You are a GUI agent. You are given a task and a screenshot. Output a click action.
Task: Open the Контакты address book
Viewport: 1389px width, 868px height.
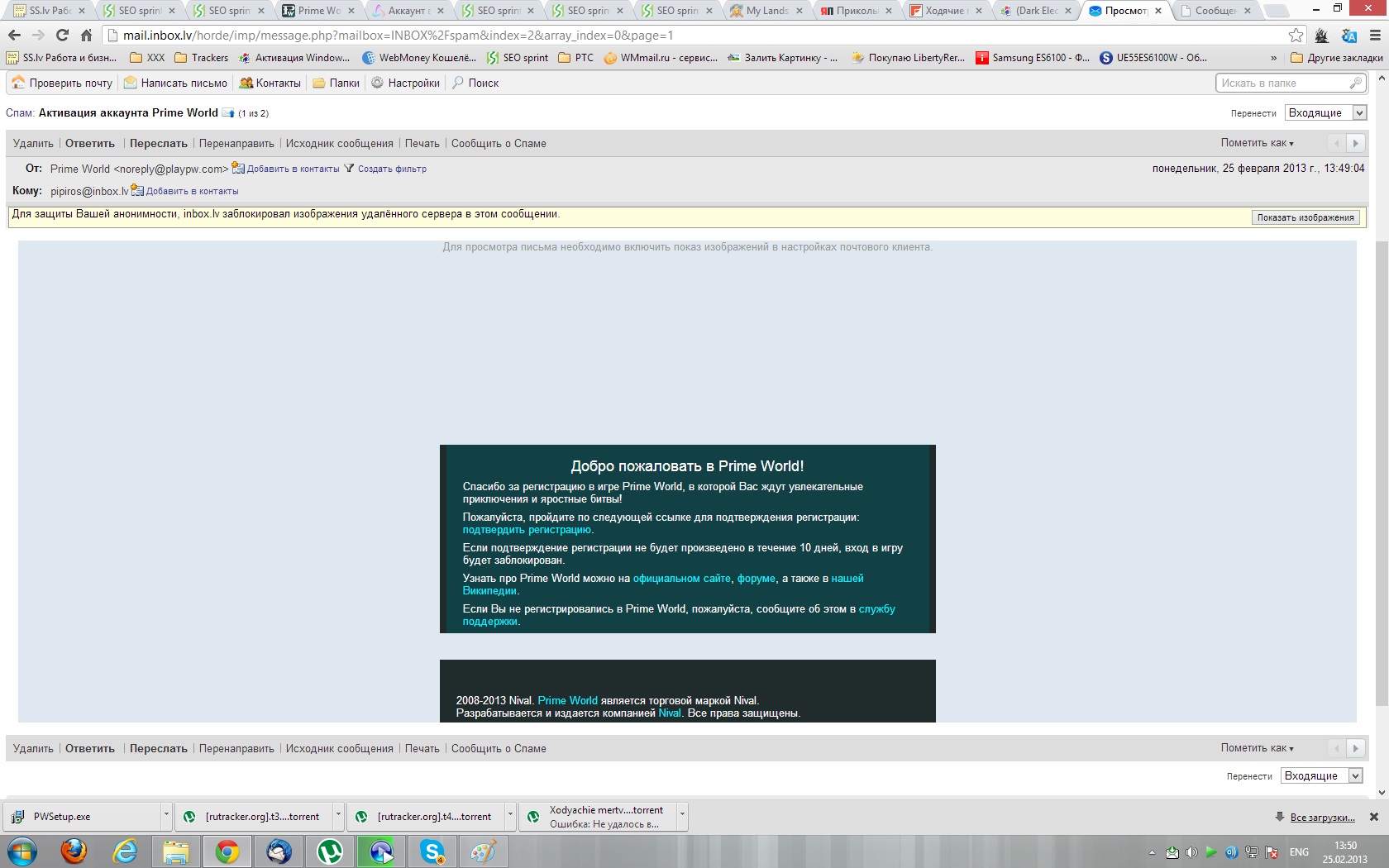click(270, 83)
